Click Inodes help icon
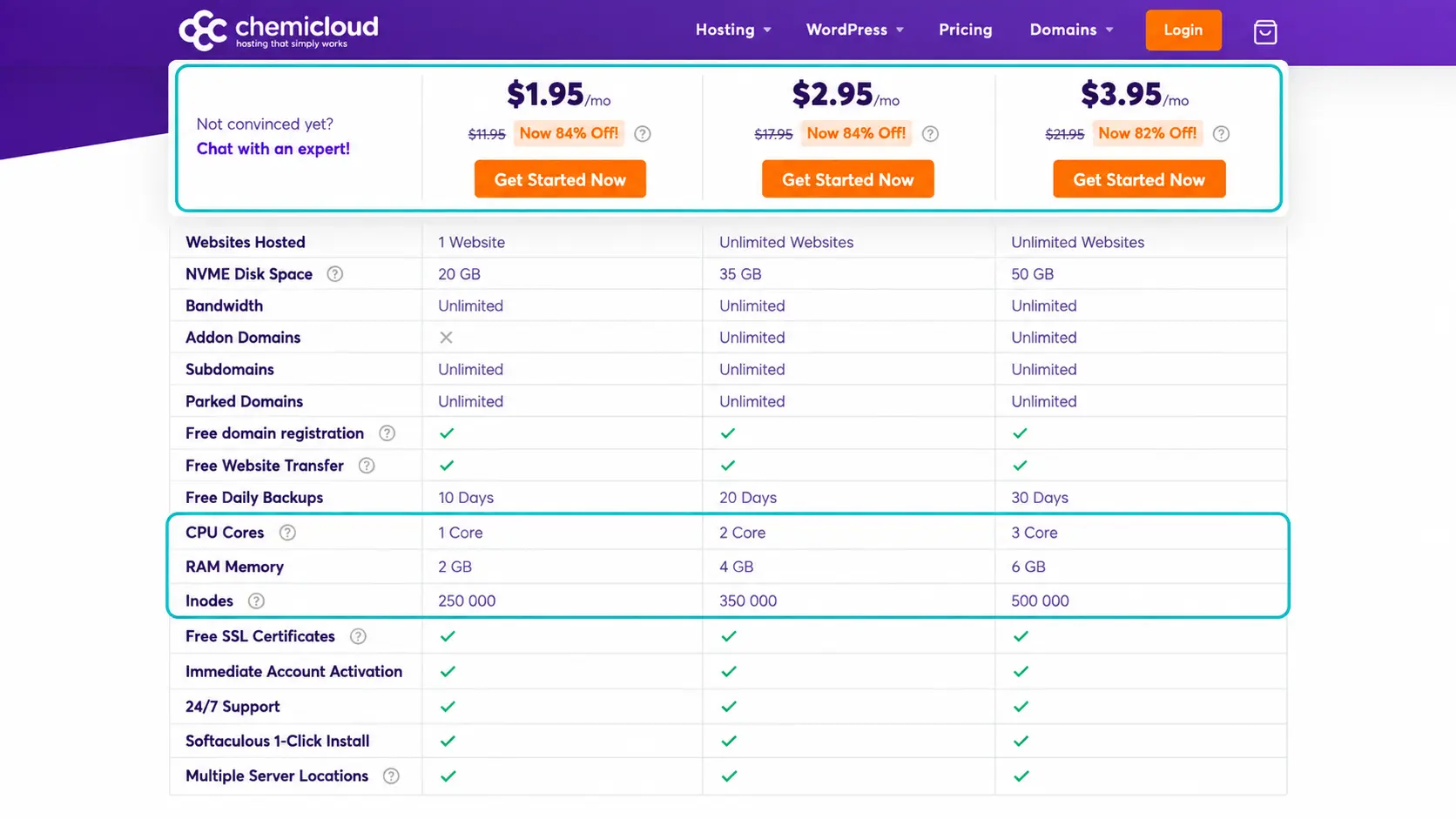Viewport: 1456px width, 819px height. tap(256, 601)
